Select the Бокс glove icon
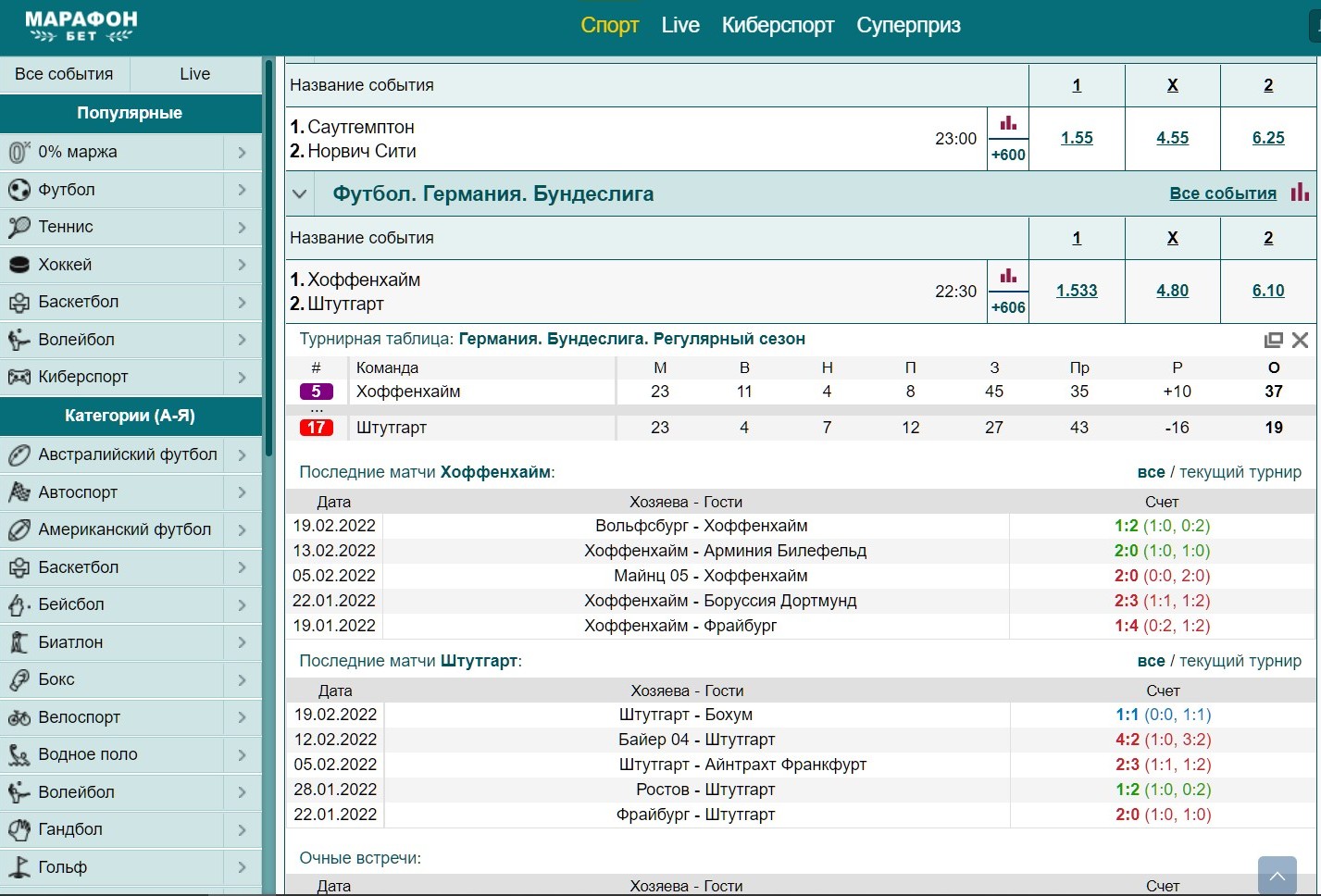The height and width of the screenshot is (896, 1321). click(x=19, y=679)
